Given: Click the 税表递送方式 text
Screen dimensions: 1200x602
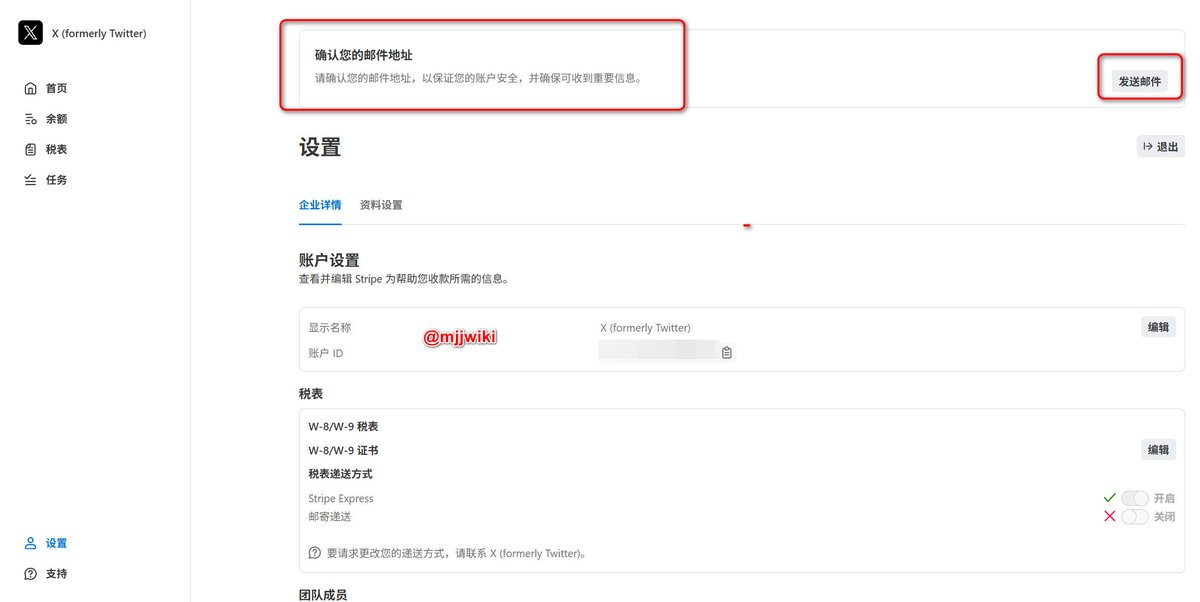Looking at the screenshot, I should [x=340, y=474].
